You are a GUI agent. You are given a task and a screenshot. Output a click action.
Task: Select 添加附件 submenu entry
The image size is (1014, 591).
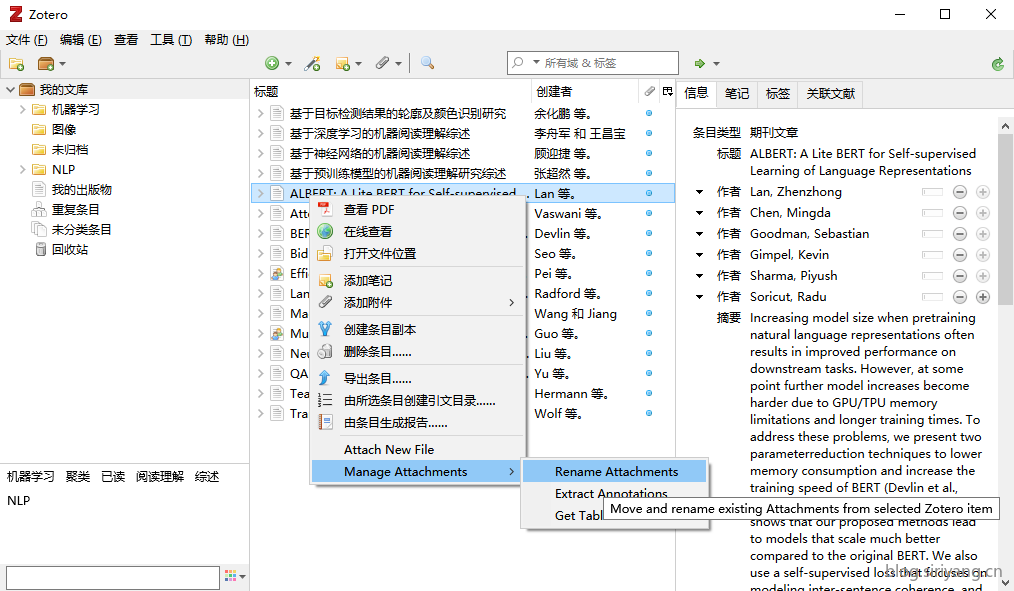417,302
